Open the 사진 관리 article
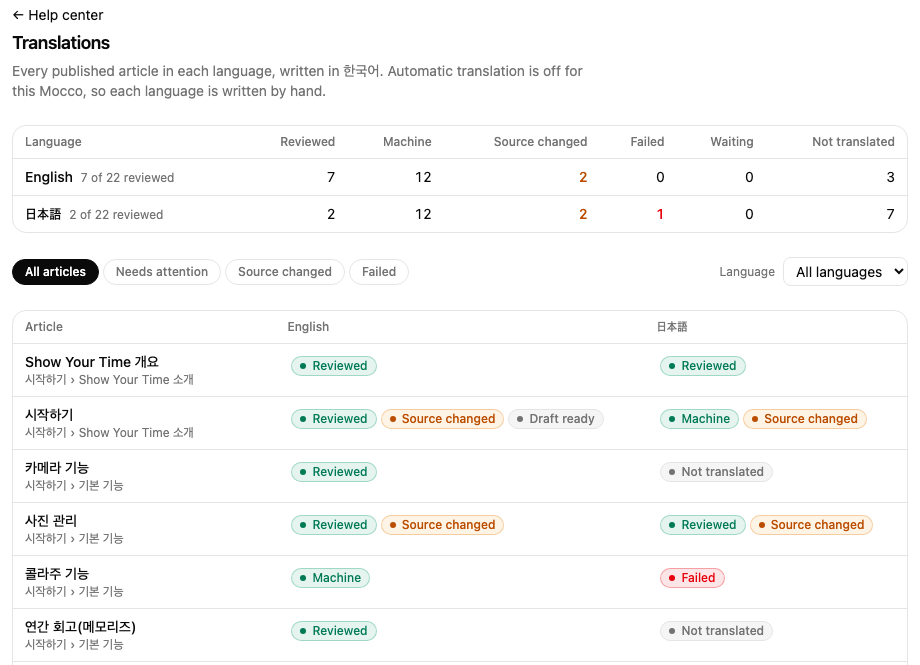The image size is (920, 665). (x=51, y=521)
